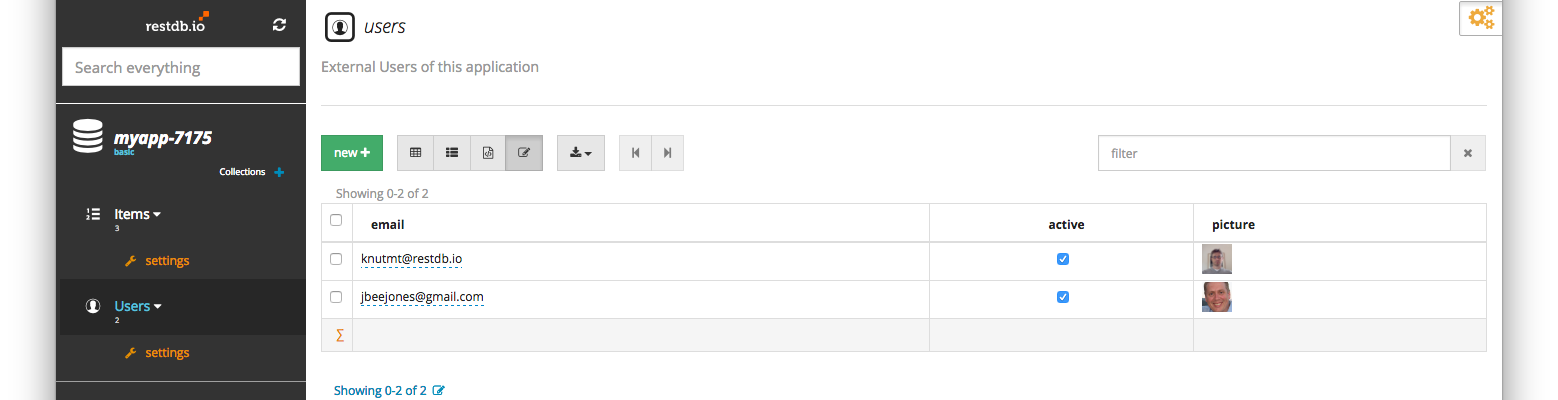The width and height of the screenshot is (1558, 400).
Task: Expand the Items collection caret
Action: pyautogui.click(x=157, y=215)
